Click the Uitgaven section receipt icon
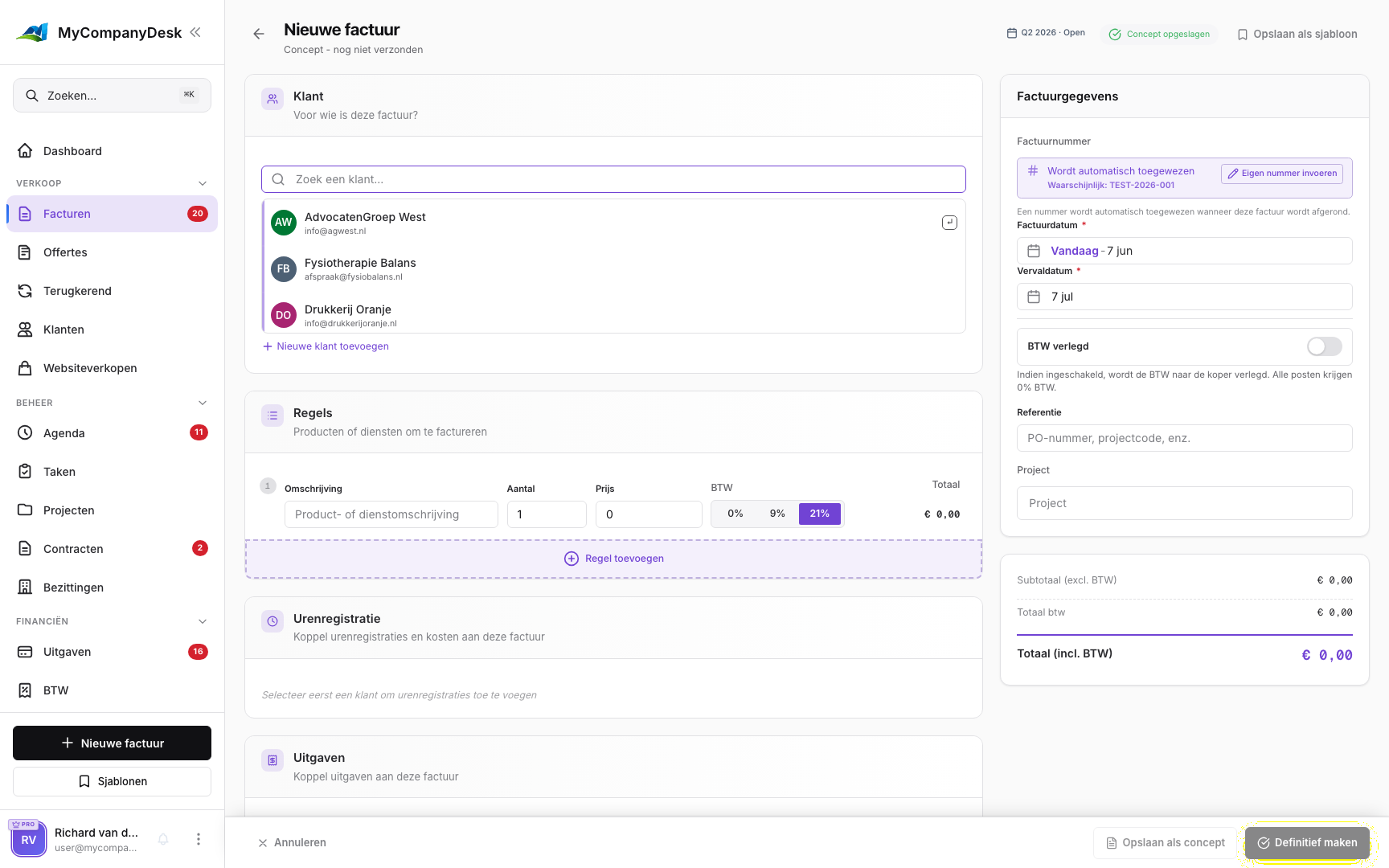Screen dimensions: 1389x868 coord(272,760)
